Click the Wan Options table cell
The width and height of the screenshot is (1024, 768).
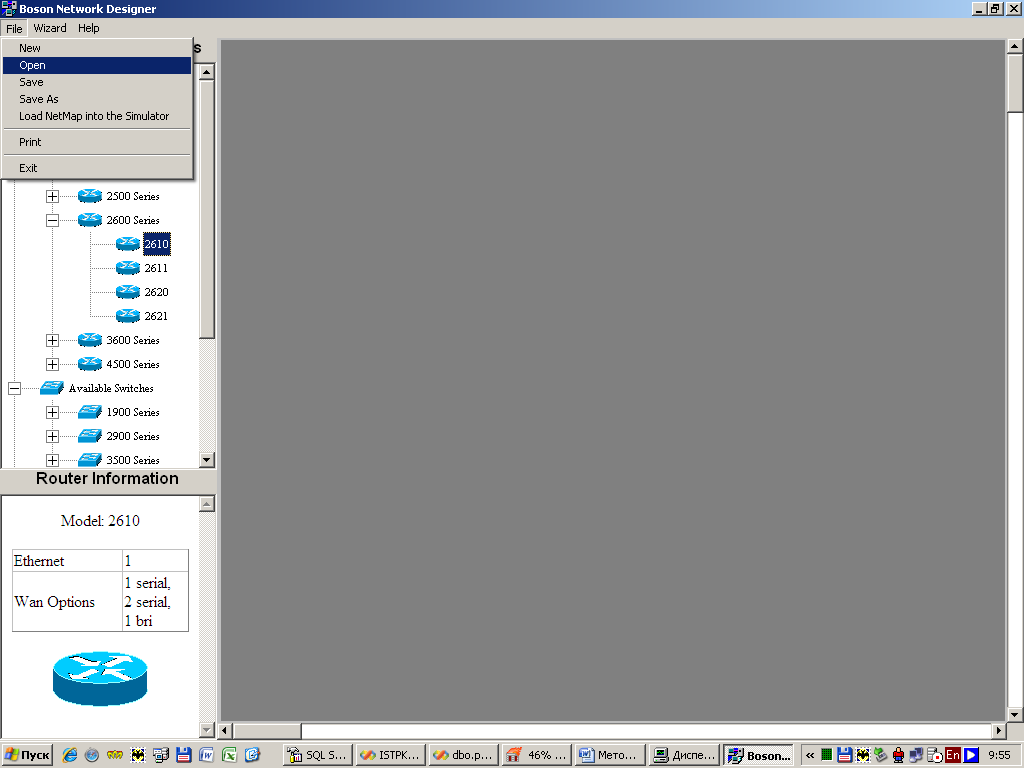pos(67,602)
